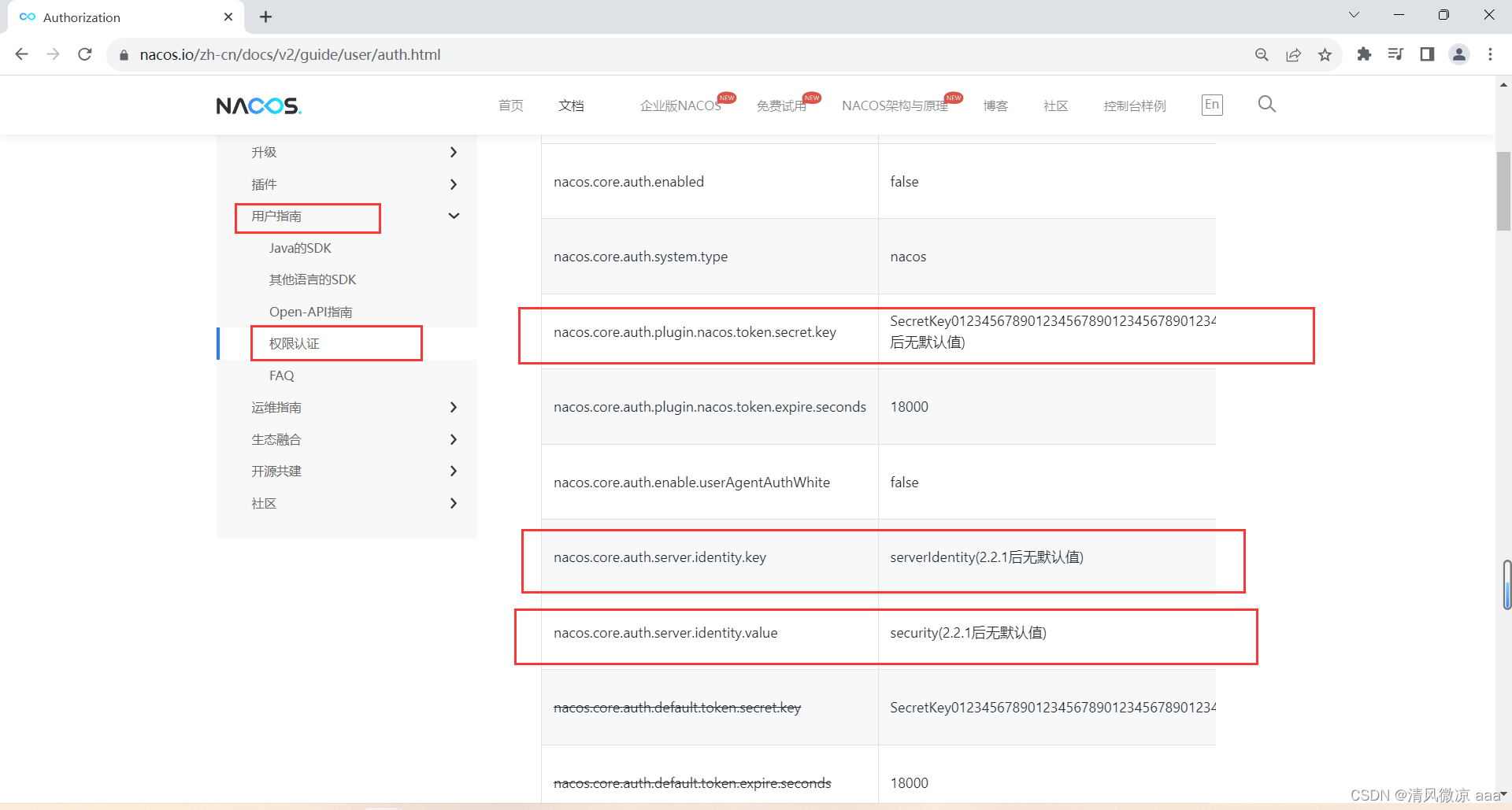The image size is (1512, 810).
Task: Click the nacos.core.auth.plugin.nacos.token.secret.key cell
Action: [710, 331]
